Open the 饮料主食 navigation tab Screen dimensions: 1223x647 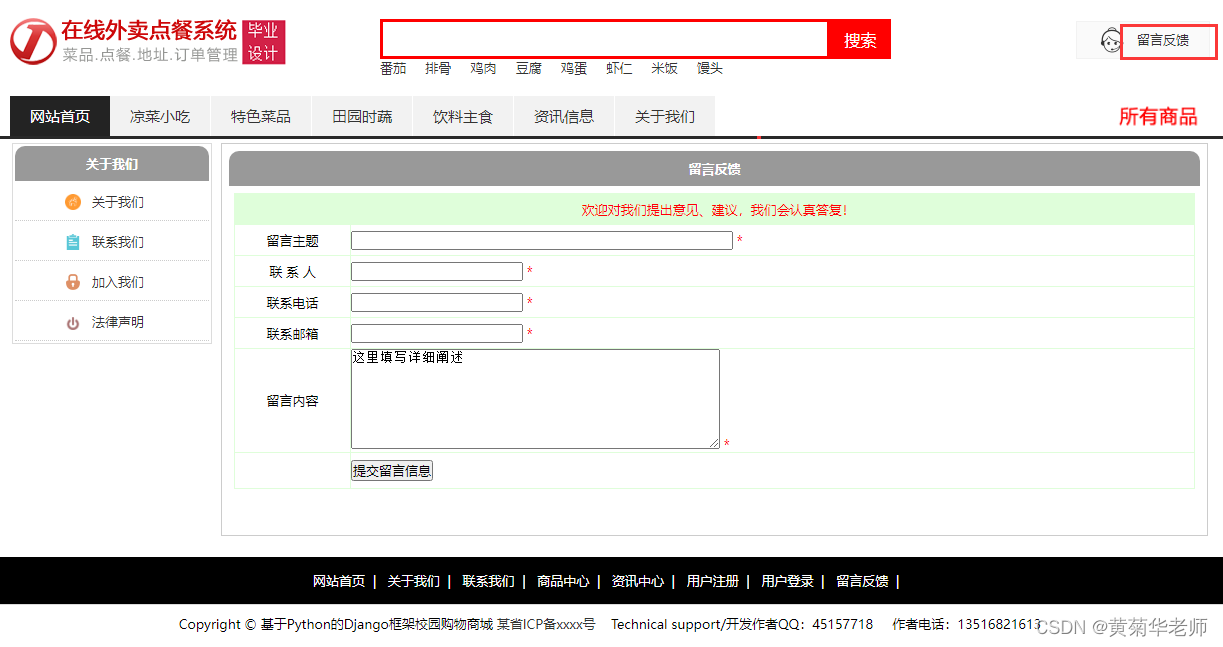[x=463, y=117]
